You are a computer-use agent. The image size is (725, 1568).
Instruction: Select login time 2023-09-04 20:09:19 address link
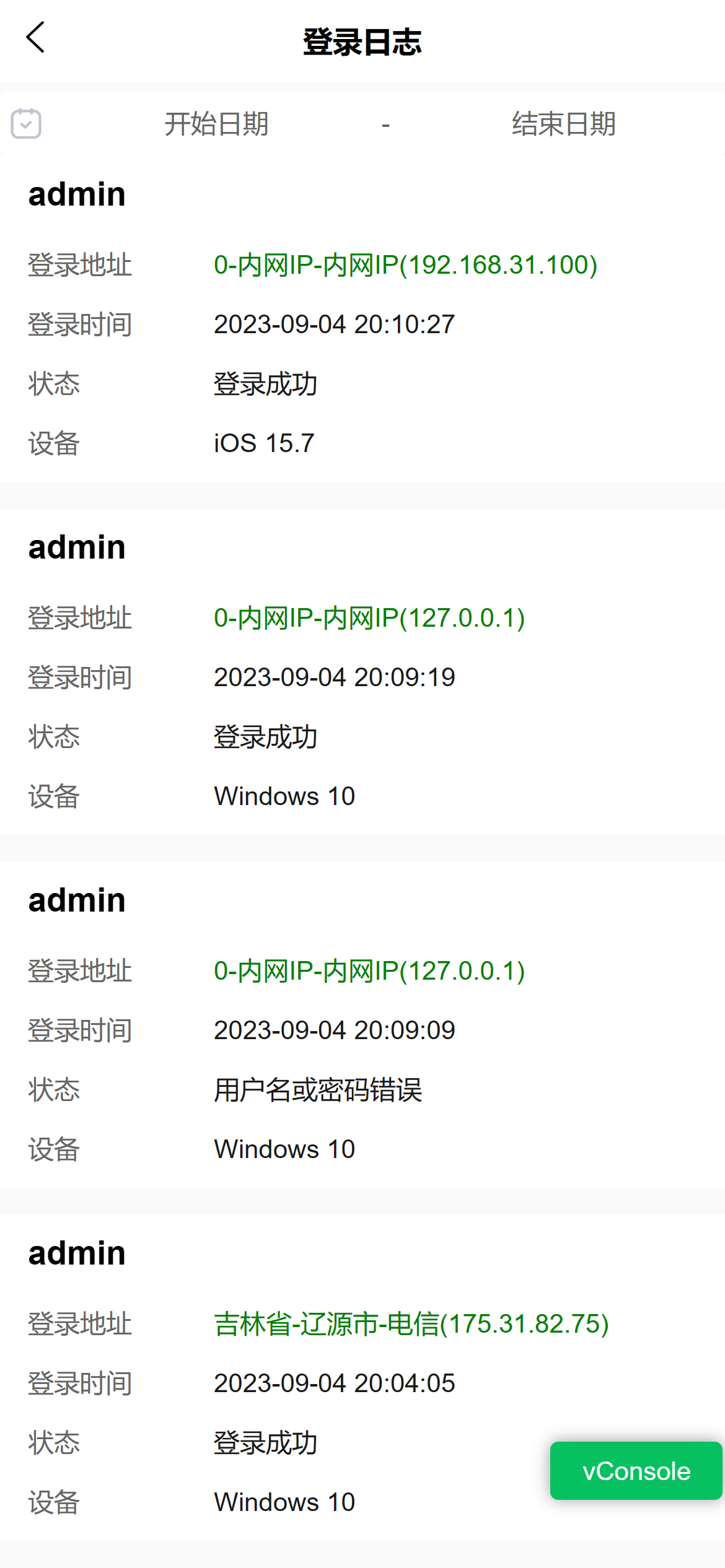[369, 618]
